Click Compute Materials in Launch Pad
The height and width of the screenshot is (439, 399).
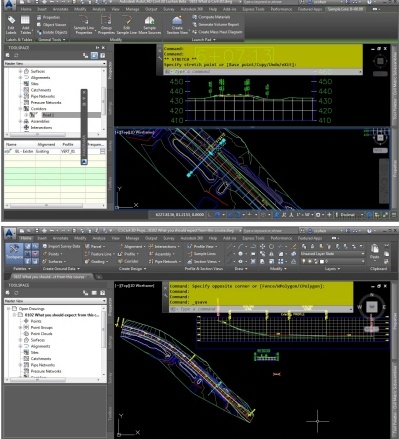click(211, 17)
